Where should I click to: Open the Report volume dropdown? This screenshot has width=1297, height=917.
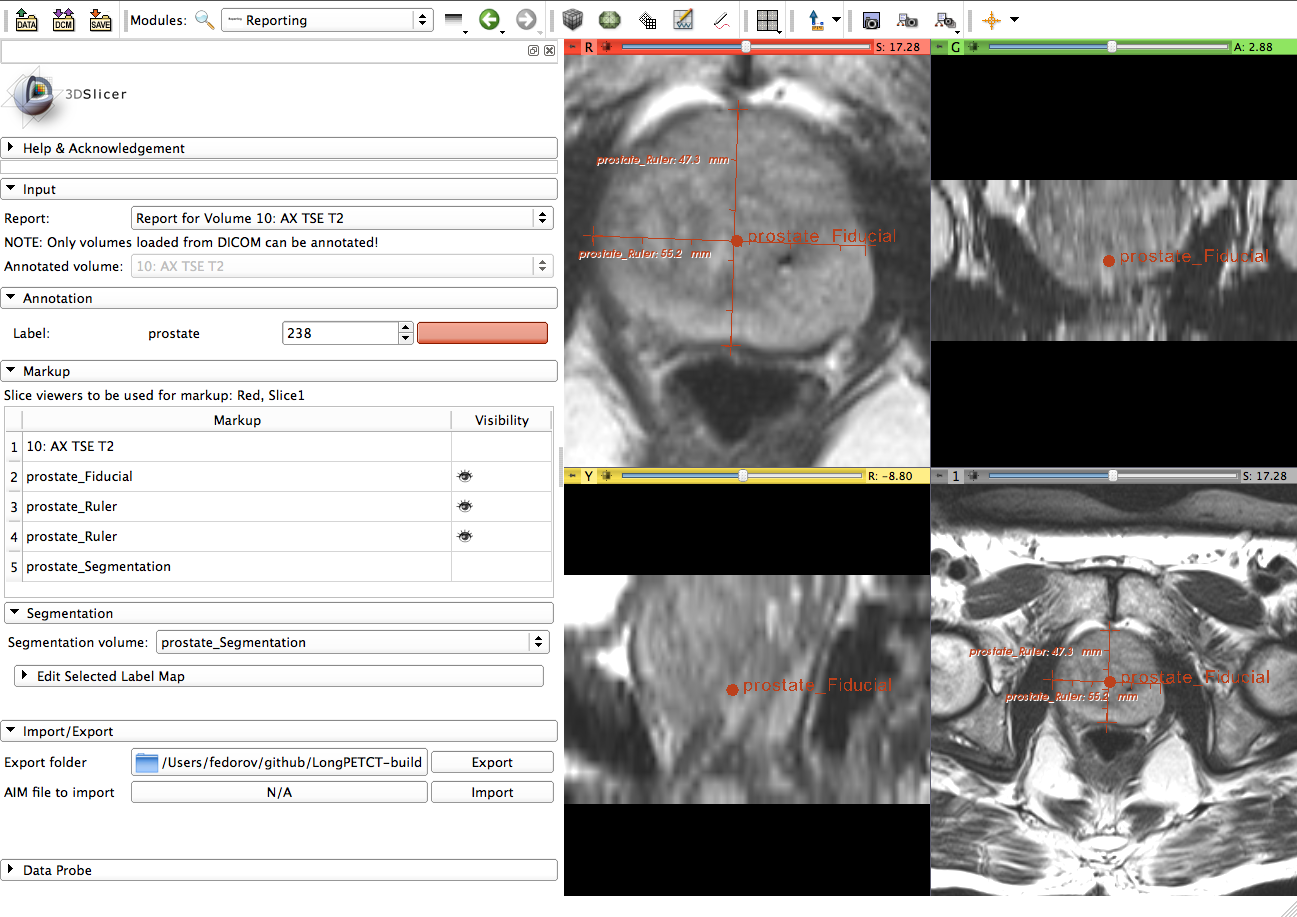pos(342,218)
